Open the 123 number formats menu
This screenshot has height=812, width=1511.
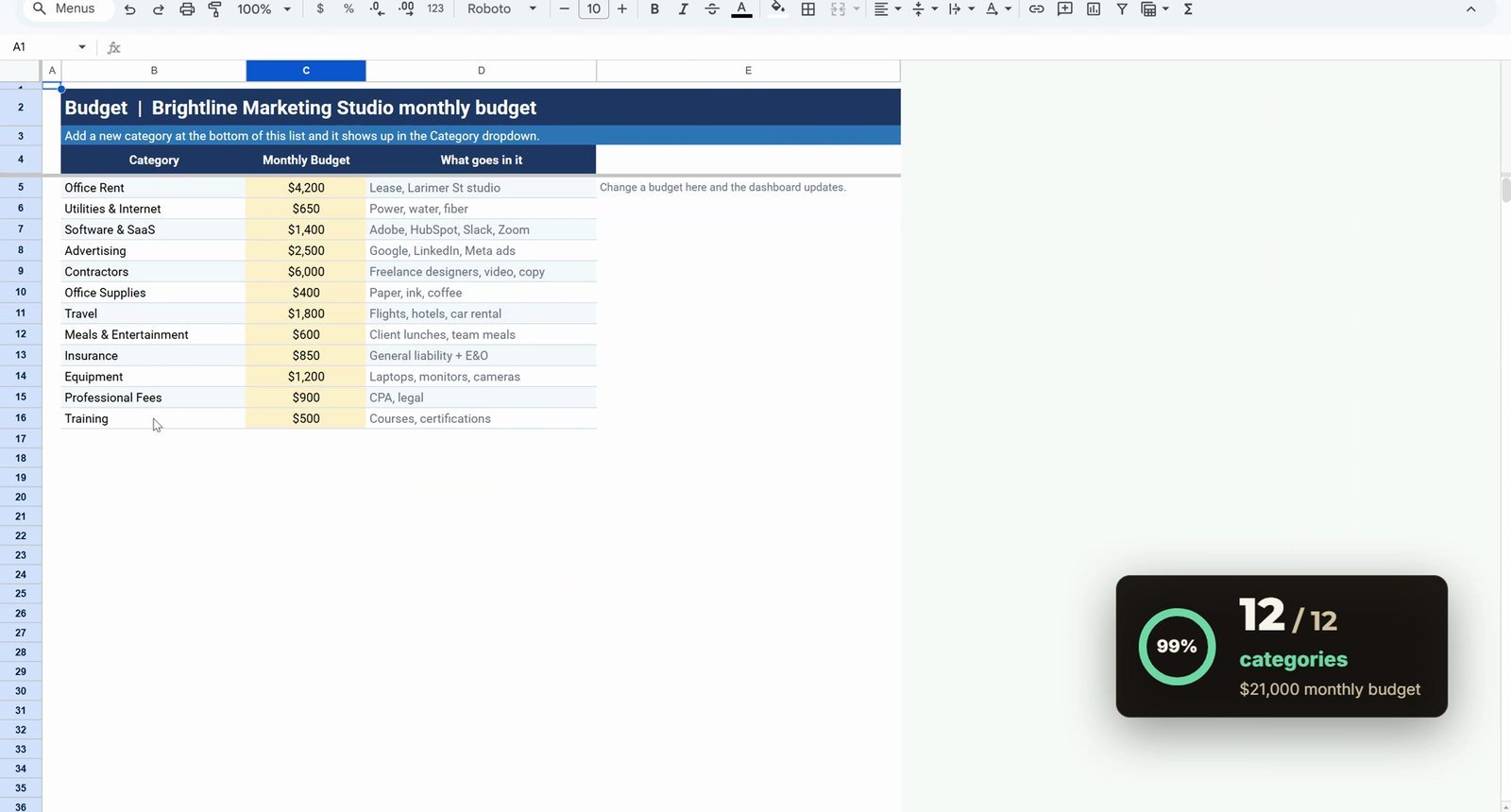click(435, 8)
